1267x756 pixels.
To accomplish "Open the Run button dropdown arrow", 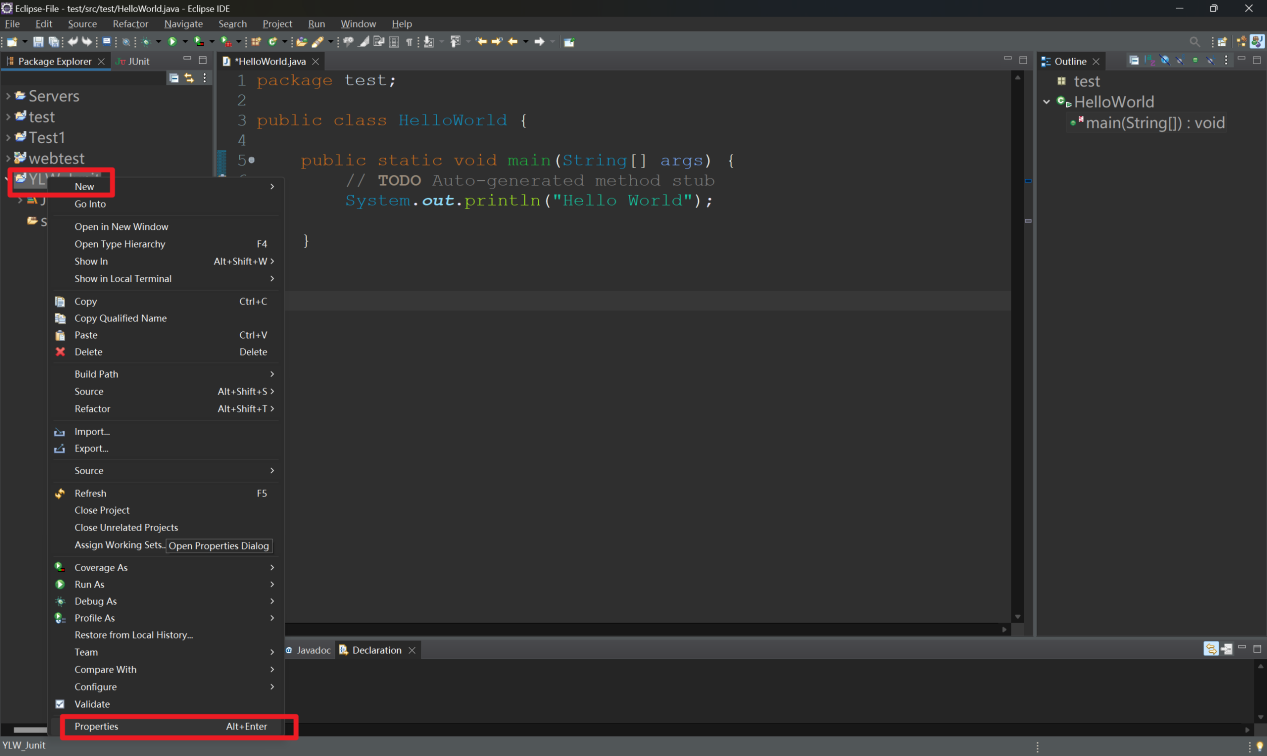I will (185, 42).
